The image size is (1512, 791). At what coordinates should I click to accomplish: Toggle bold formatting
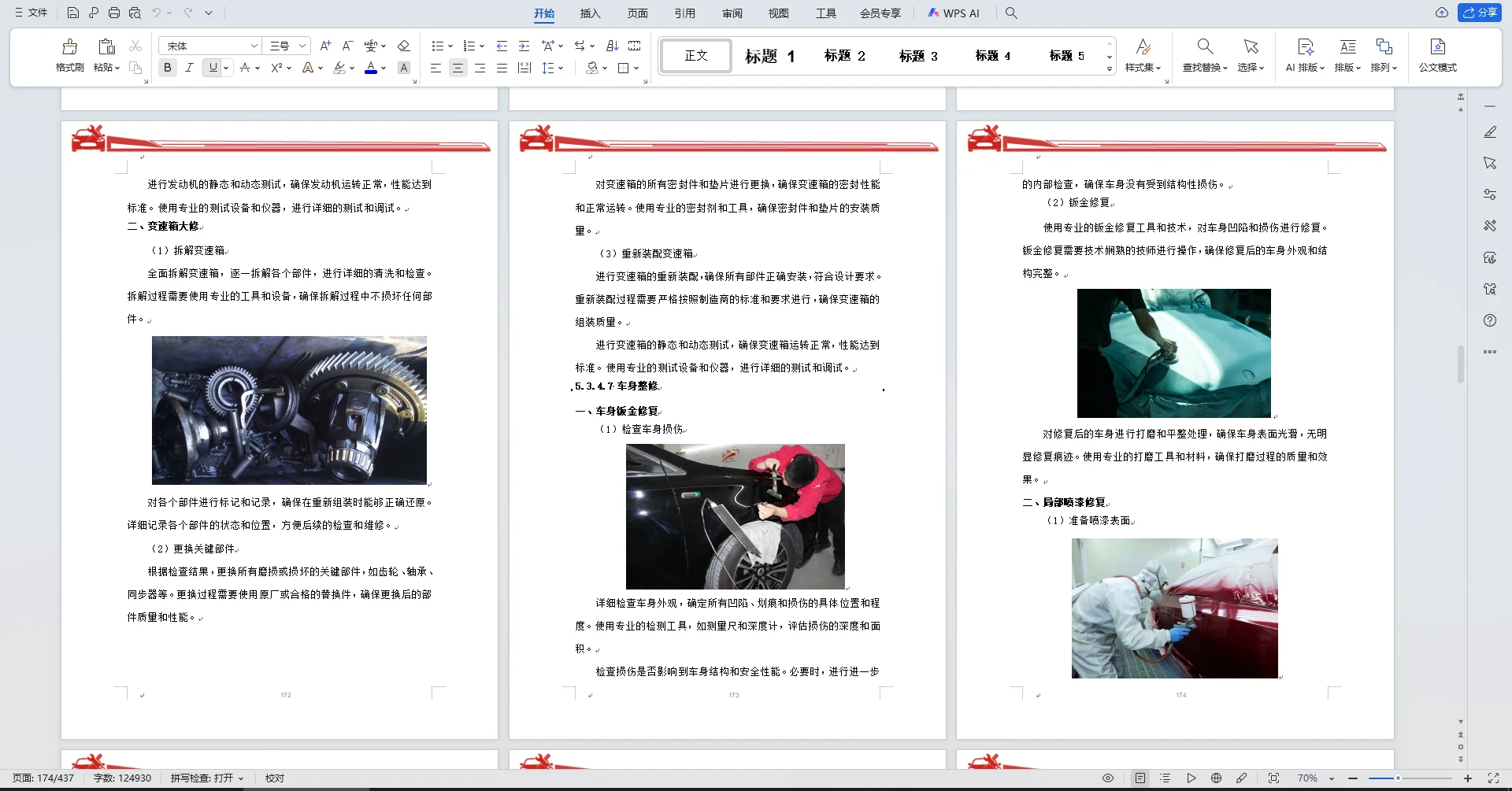point(167,68)
